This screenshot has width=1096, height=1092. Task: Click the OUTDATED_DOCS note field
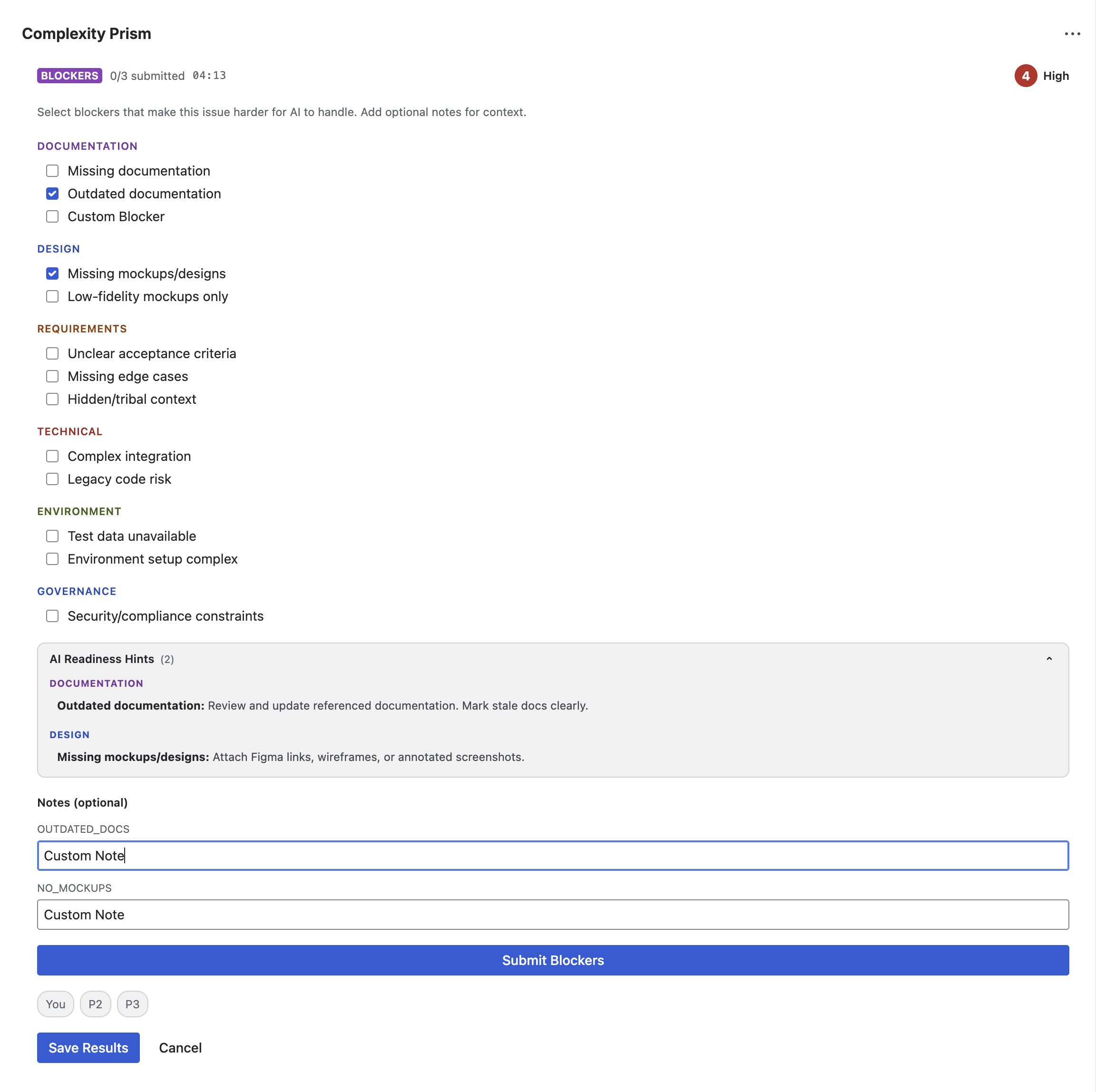tap(553, 856)
